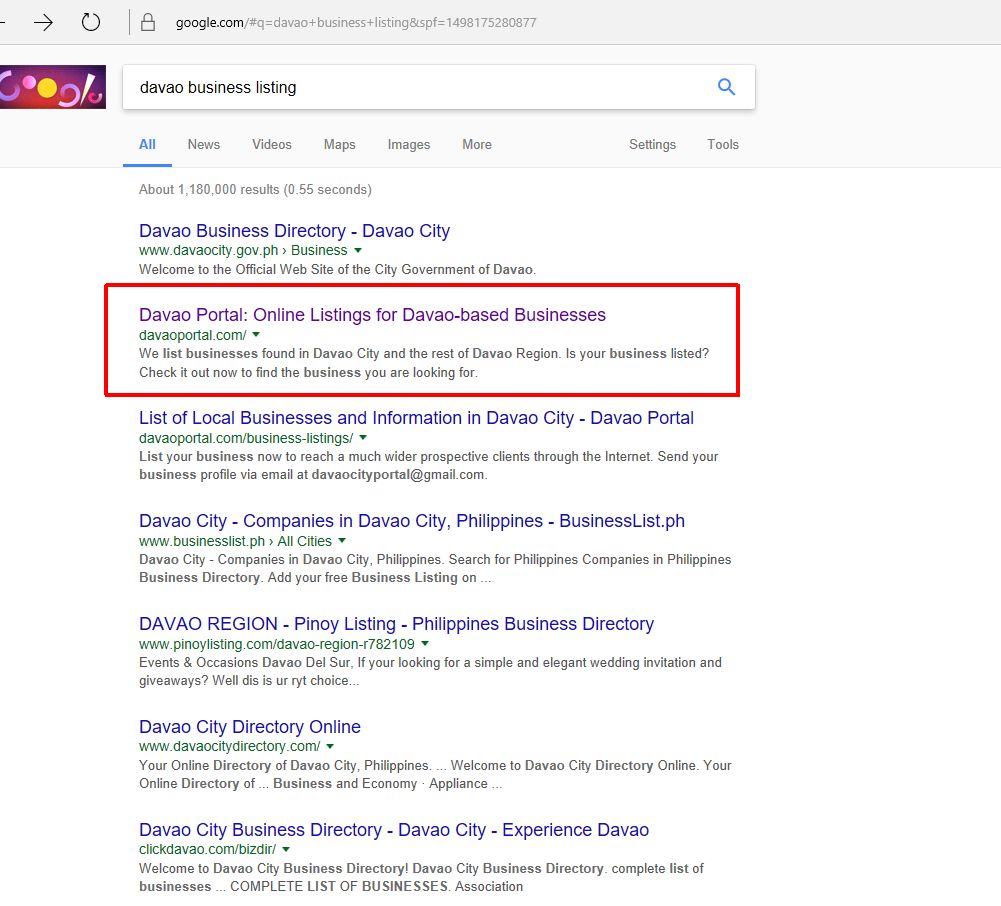Open DAVAO REGION - Pinoy Listing result
The height and width of the screenshot is (906, 1001).
point(396,624)
